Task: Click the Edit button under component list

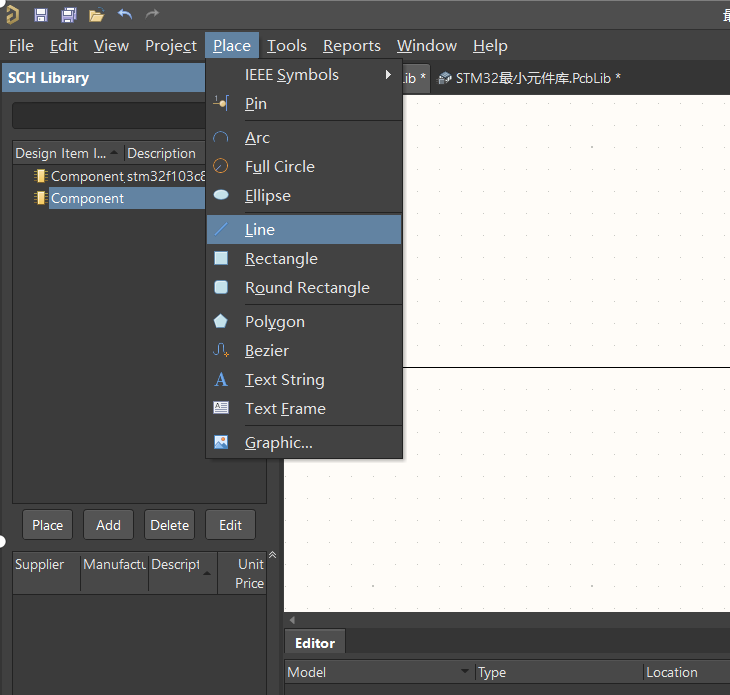Action: (x=230, y=525)
